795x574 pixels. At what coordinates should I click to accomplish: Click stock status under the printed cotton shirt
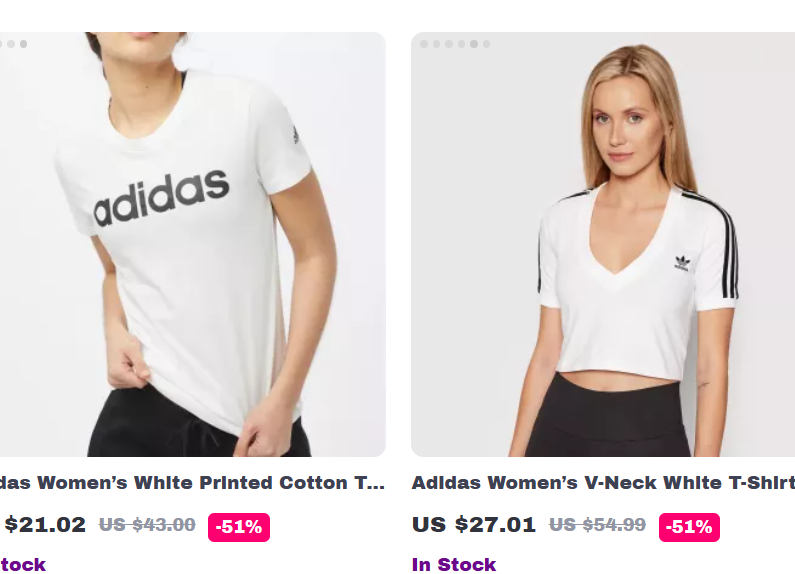(22, 565)
